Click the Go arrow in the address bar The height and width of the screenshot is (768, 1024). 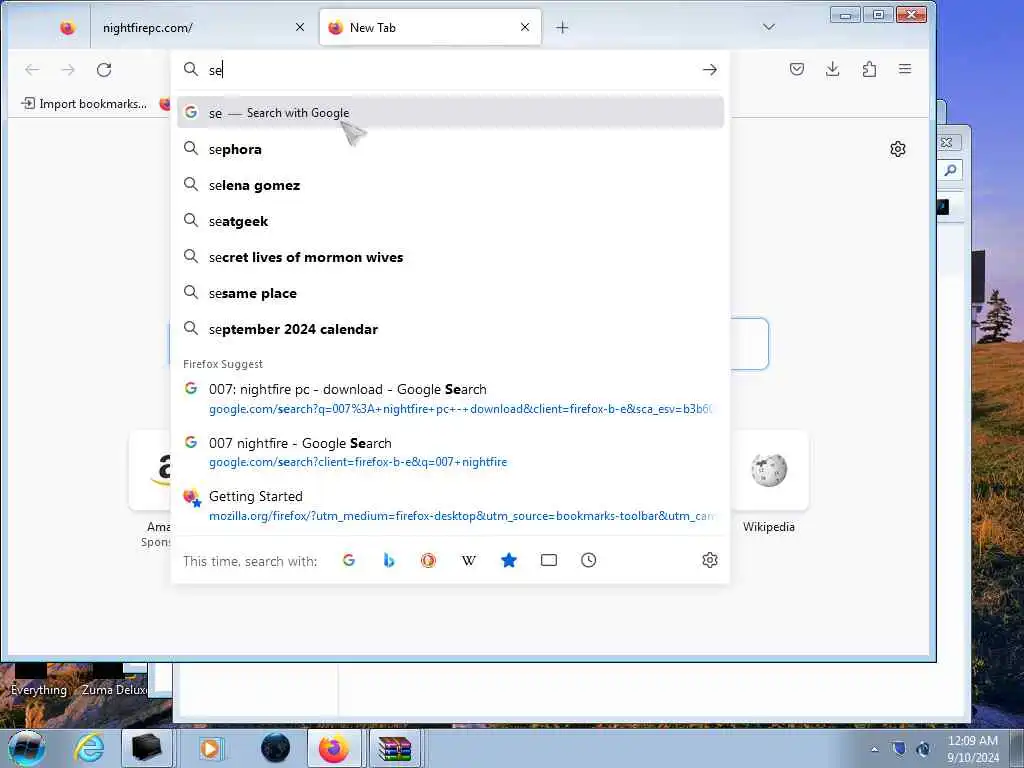click(x=710, y=70)
